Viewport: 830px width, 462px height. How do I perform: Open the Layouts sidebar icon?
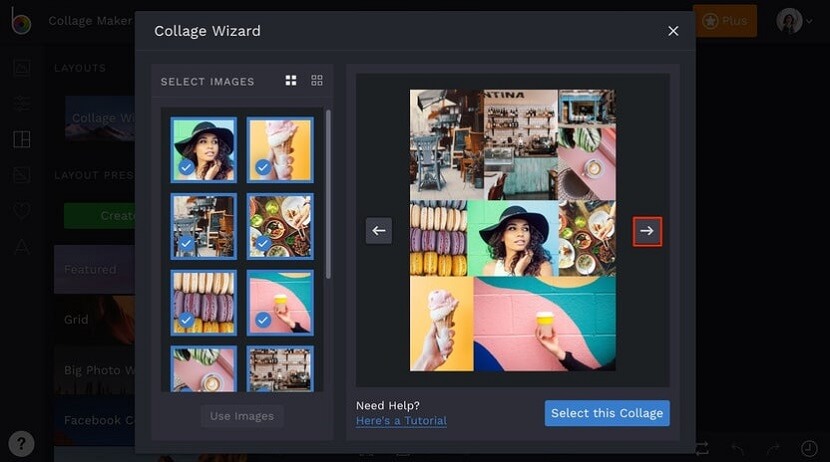click(x=22, y=139)
